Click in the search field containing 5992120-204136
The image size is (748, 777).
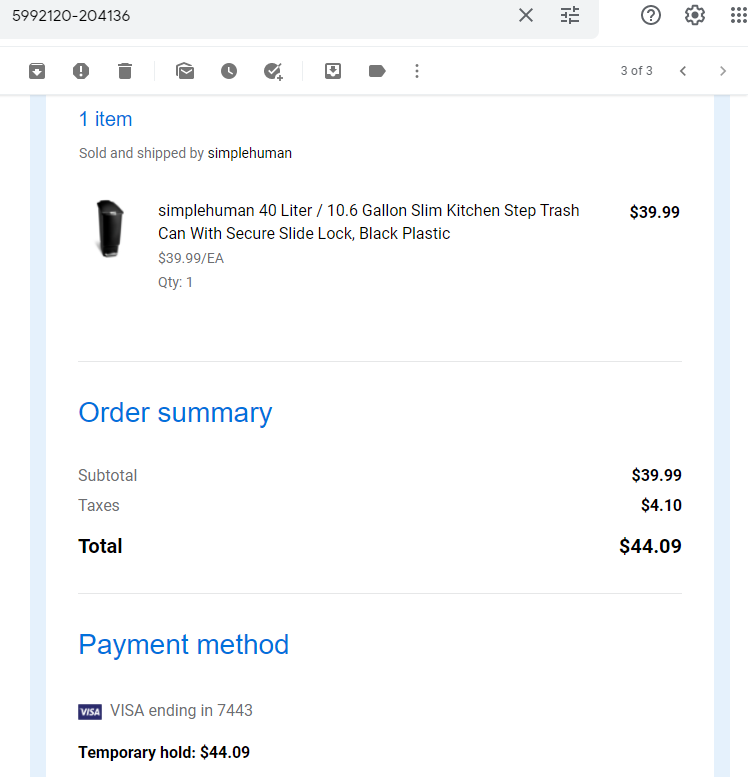(x=258, y=16)
